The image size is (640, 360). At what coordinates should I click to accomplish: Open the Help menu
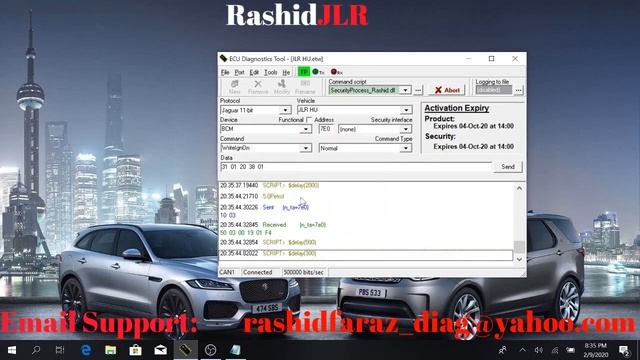286,72
